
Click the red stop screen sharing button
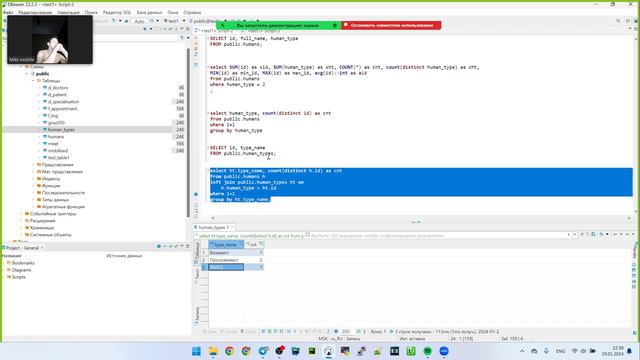[391, 25]
